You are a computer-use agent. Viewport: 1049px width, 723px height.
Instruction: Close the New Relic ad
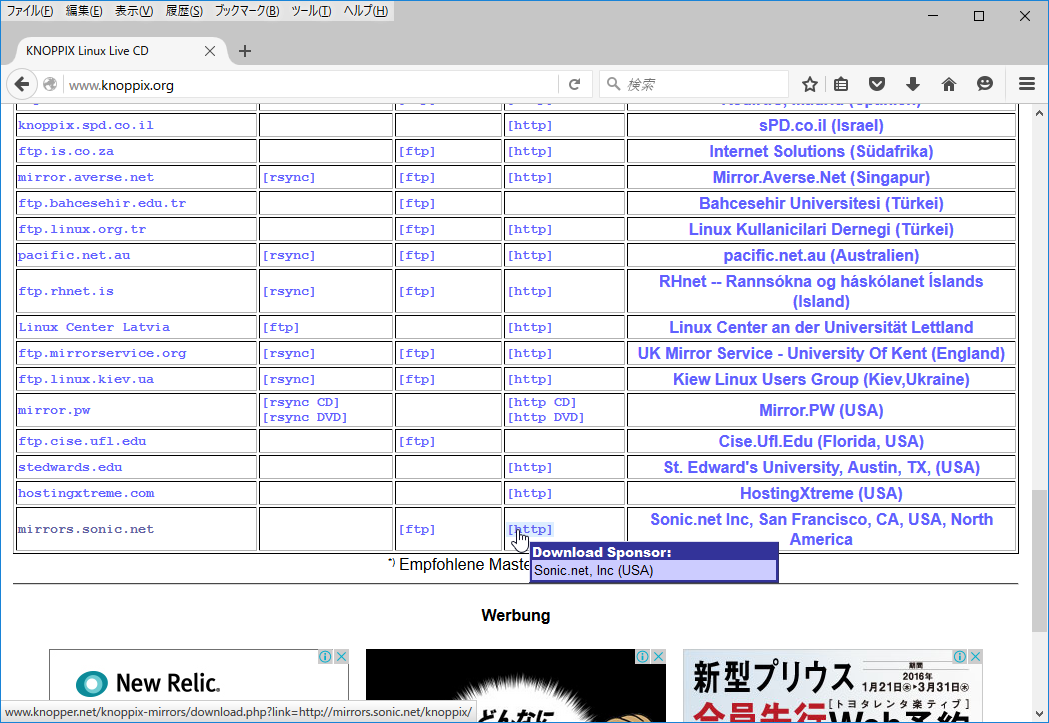click(x=341, y=656)
